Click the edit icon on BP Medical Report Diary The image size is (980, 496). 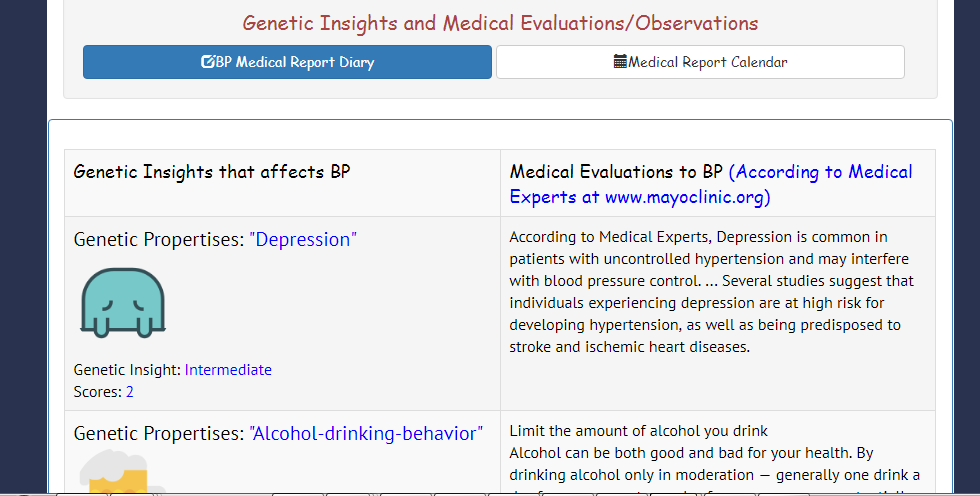pos(207,62)
